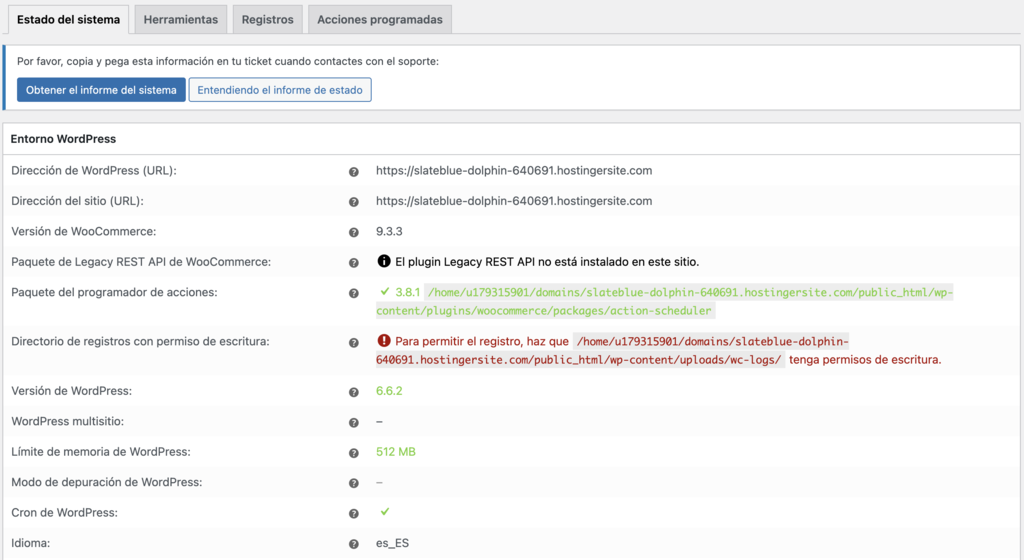
Task: Click help icon for Límite de memoria de WordPress
Action: click(x=353, y=453)
